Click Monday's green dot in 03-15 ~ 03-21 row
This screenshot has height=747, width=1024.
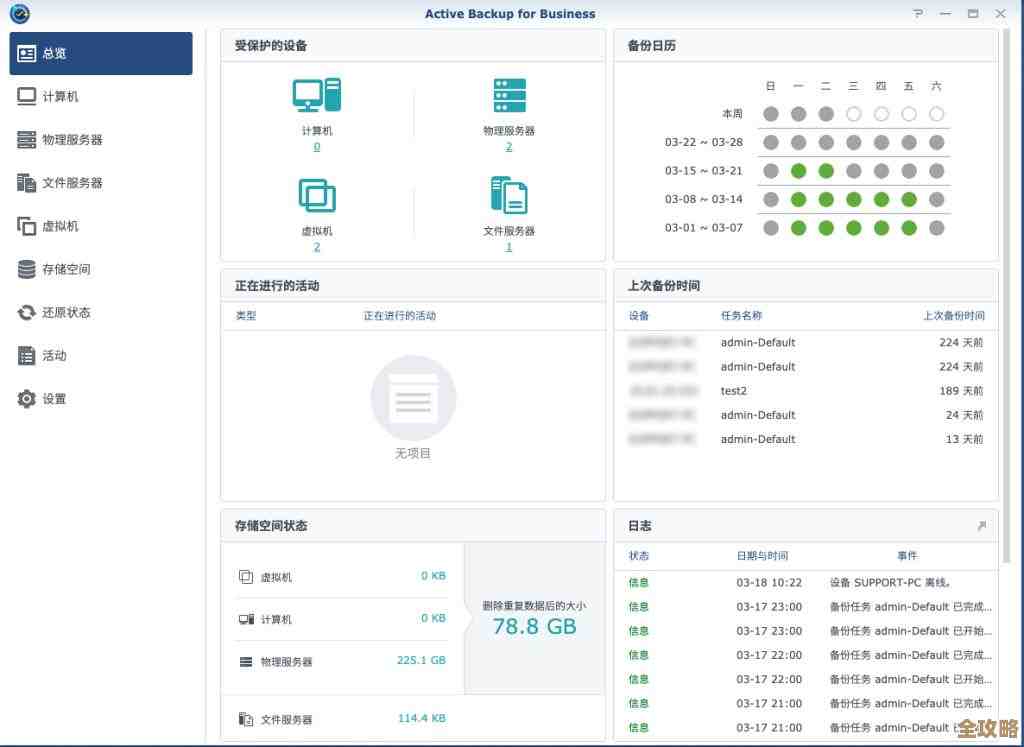coord(798,171)
